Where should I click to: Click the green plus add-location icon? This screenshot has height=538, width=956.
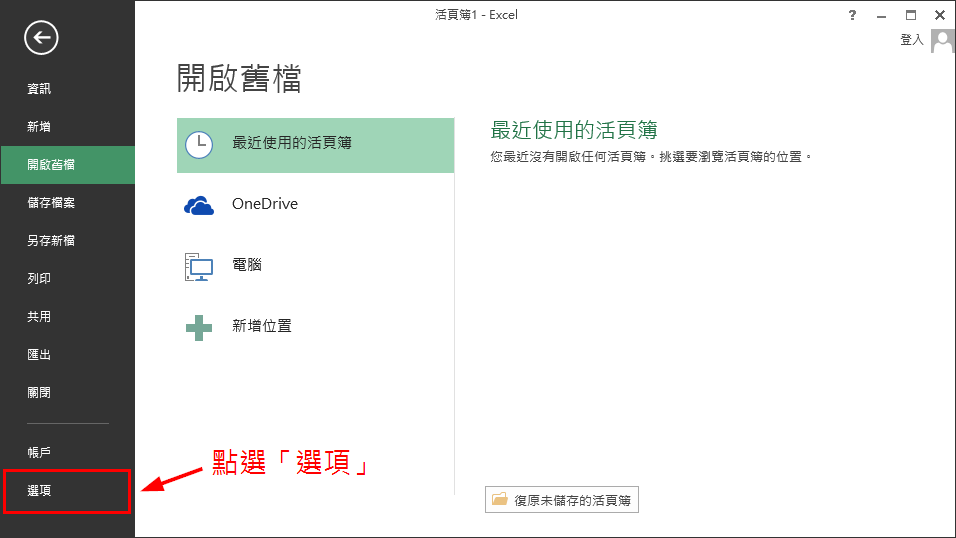click(199, 327)
